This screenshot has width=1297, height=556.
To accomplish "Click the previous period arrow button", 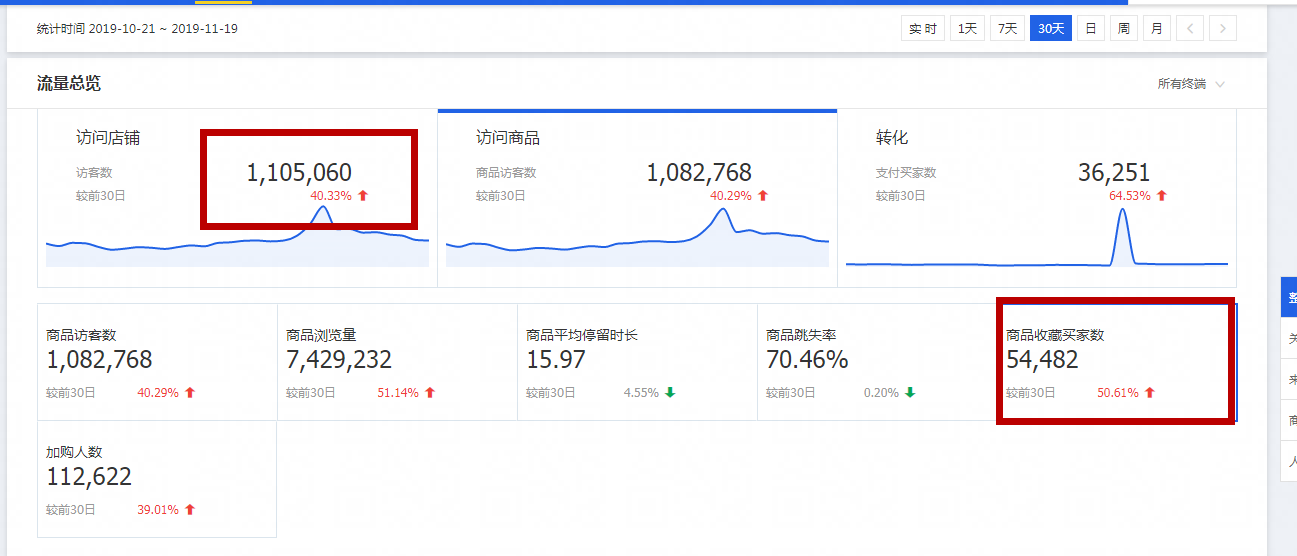I will (x=1189, y=29).
